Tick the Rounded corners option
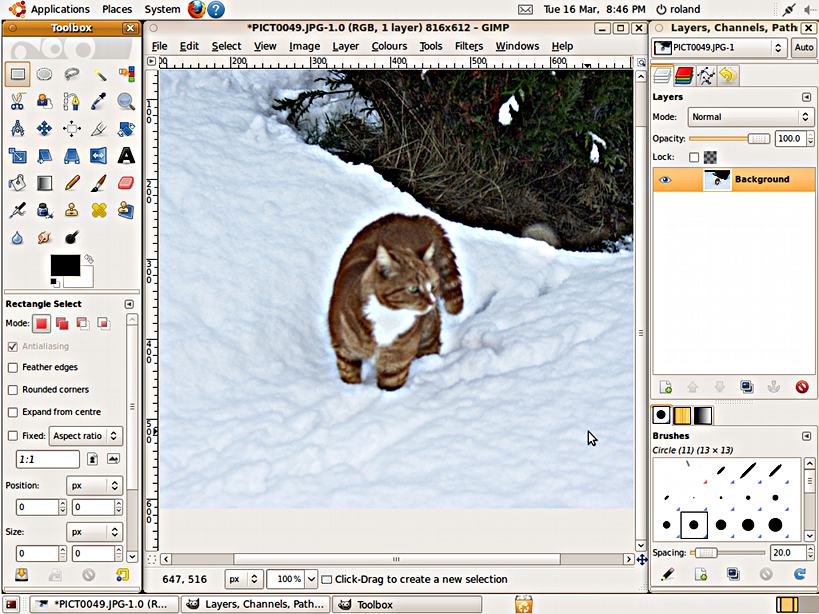The width and height of the screenshot is (819, 614). tap(13, 390)
